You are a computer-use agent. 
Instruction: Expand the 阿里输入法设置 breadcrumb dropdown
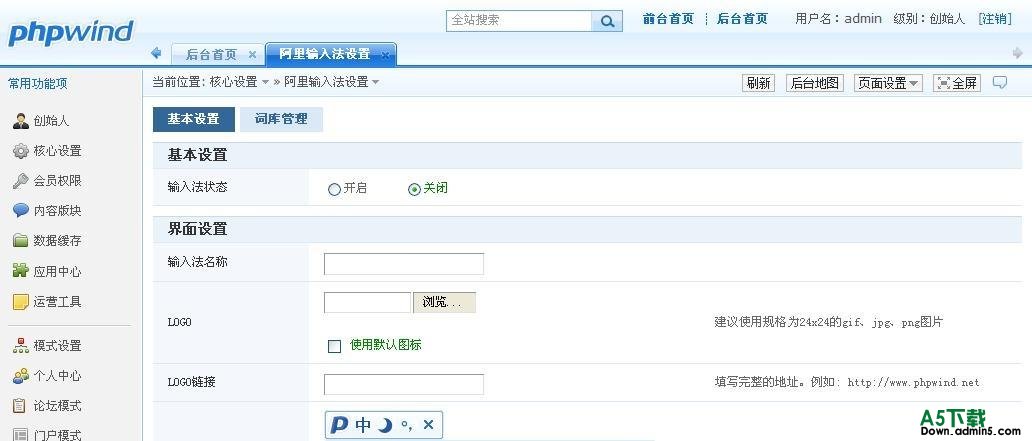(x=376, y=83)
